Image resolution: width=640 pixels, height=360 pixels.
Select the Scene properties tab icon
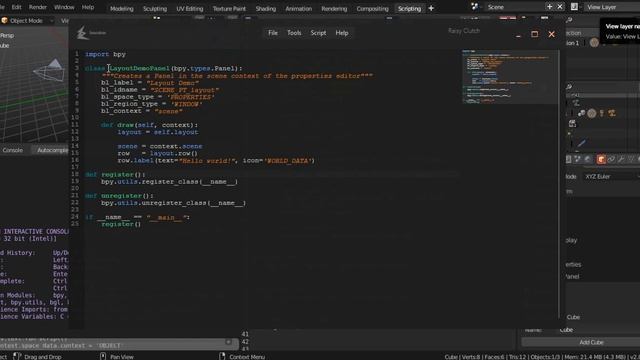pos(578,159)
